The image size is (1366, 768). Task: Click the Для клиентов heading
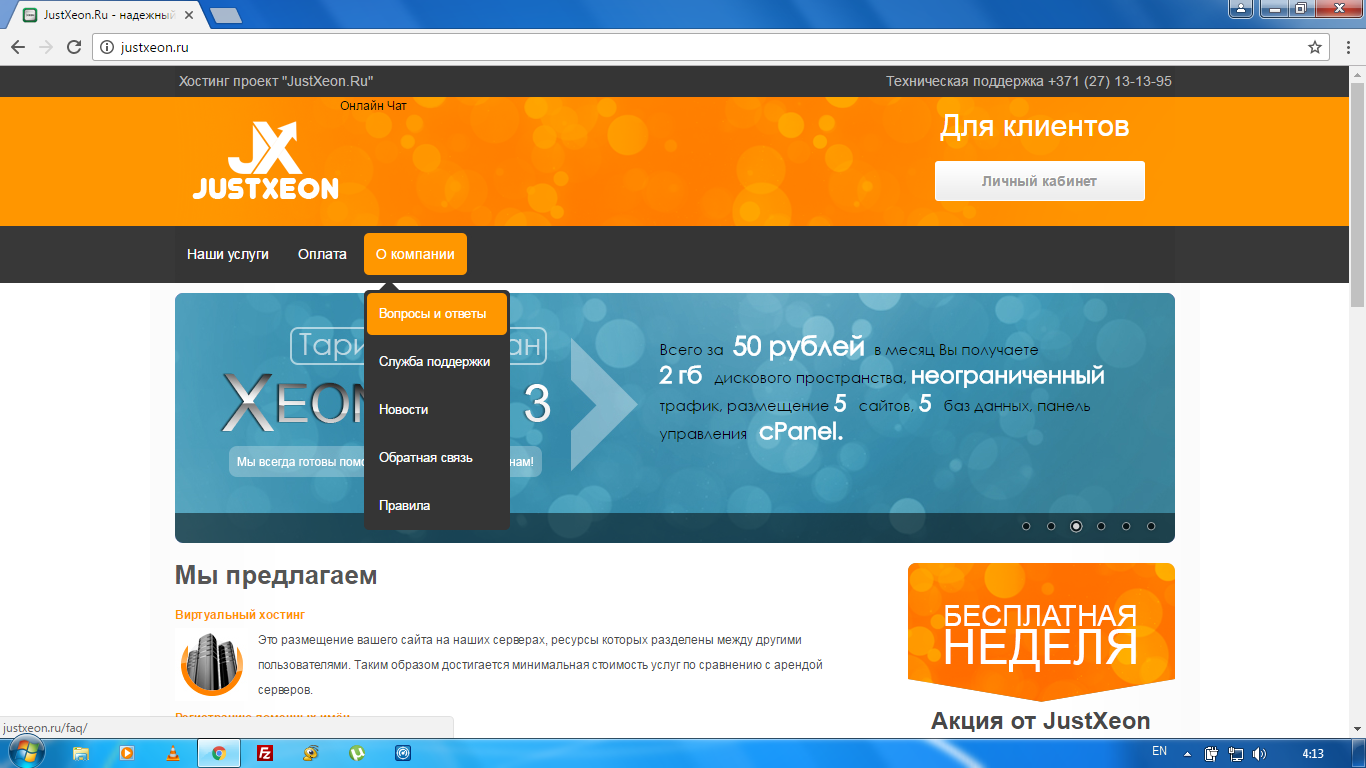1034,127
